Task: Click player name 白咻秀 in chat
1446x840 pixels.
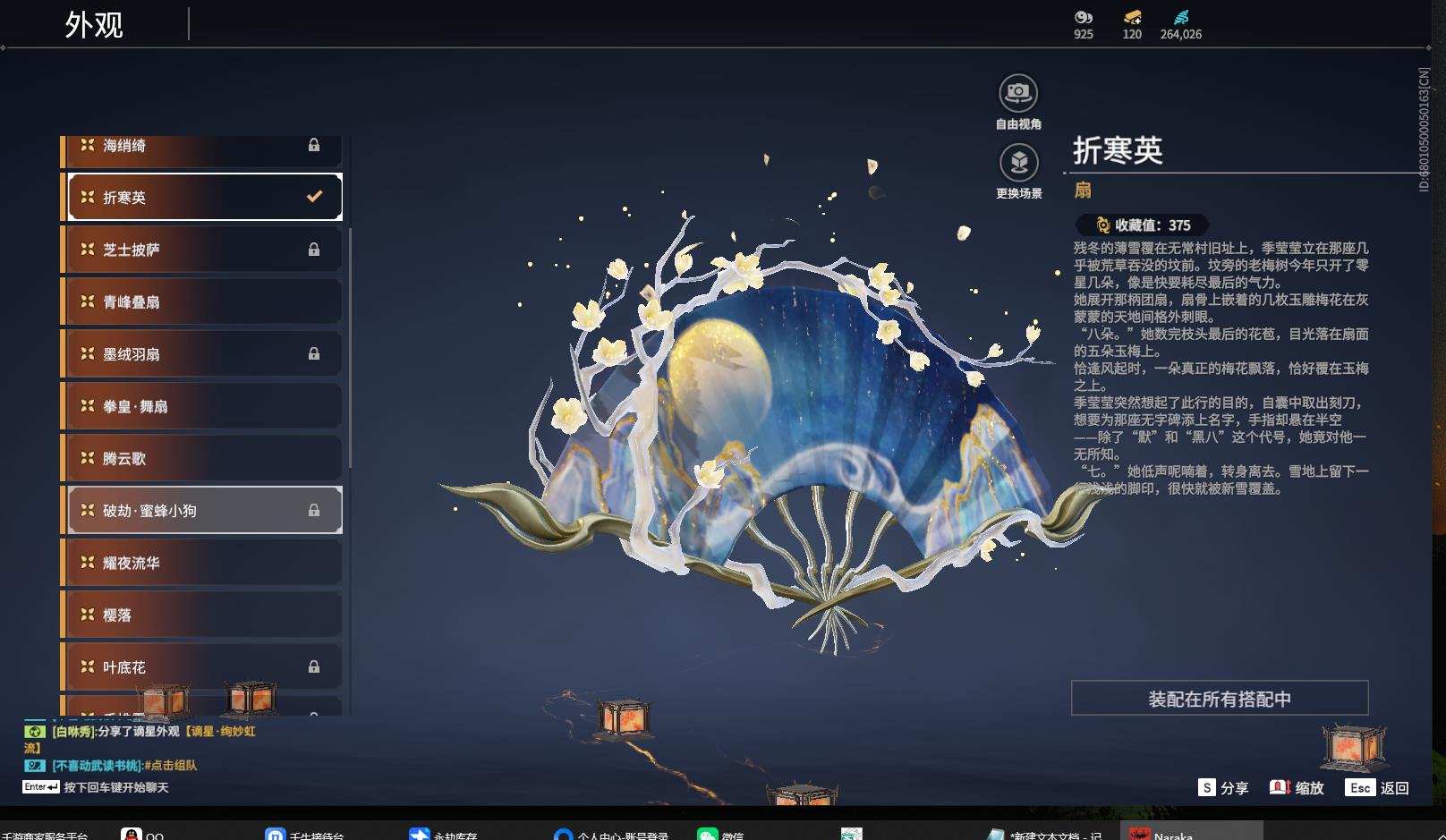Action: click(x=72, y=731)
